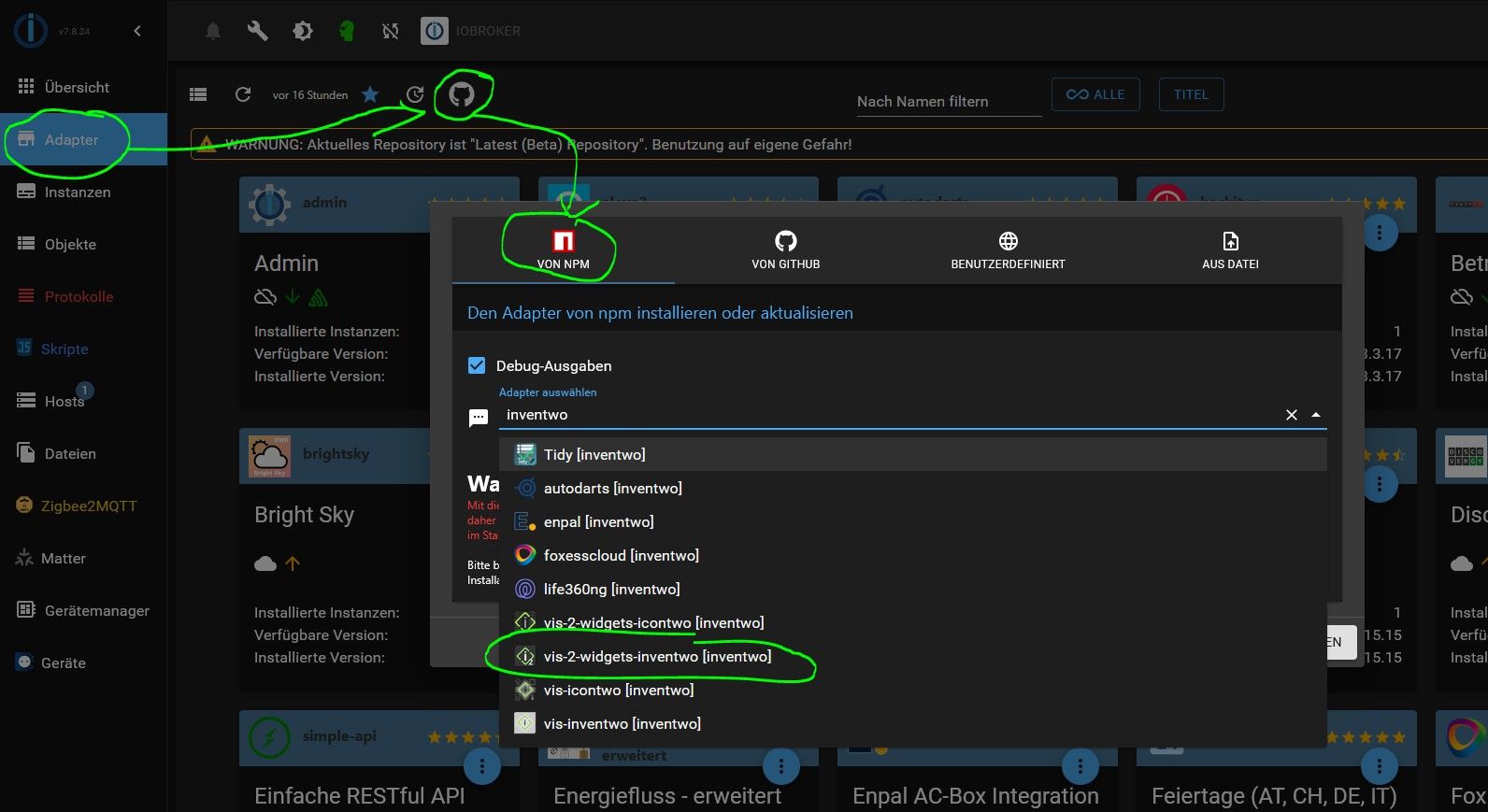Switch to the AUS DATEI tab

pos(1231,250)
